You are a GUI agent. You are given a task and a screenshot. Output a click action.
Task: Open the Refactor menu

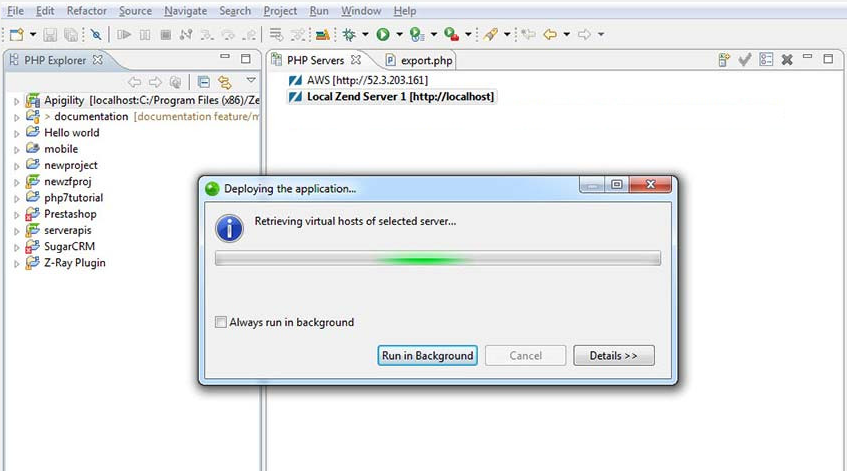[86, 11]
